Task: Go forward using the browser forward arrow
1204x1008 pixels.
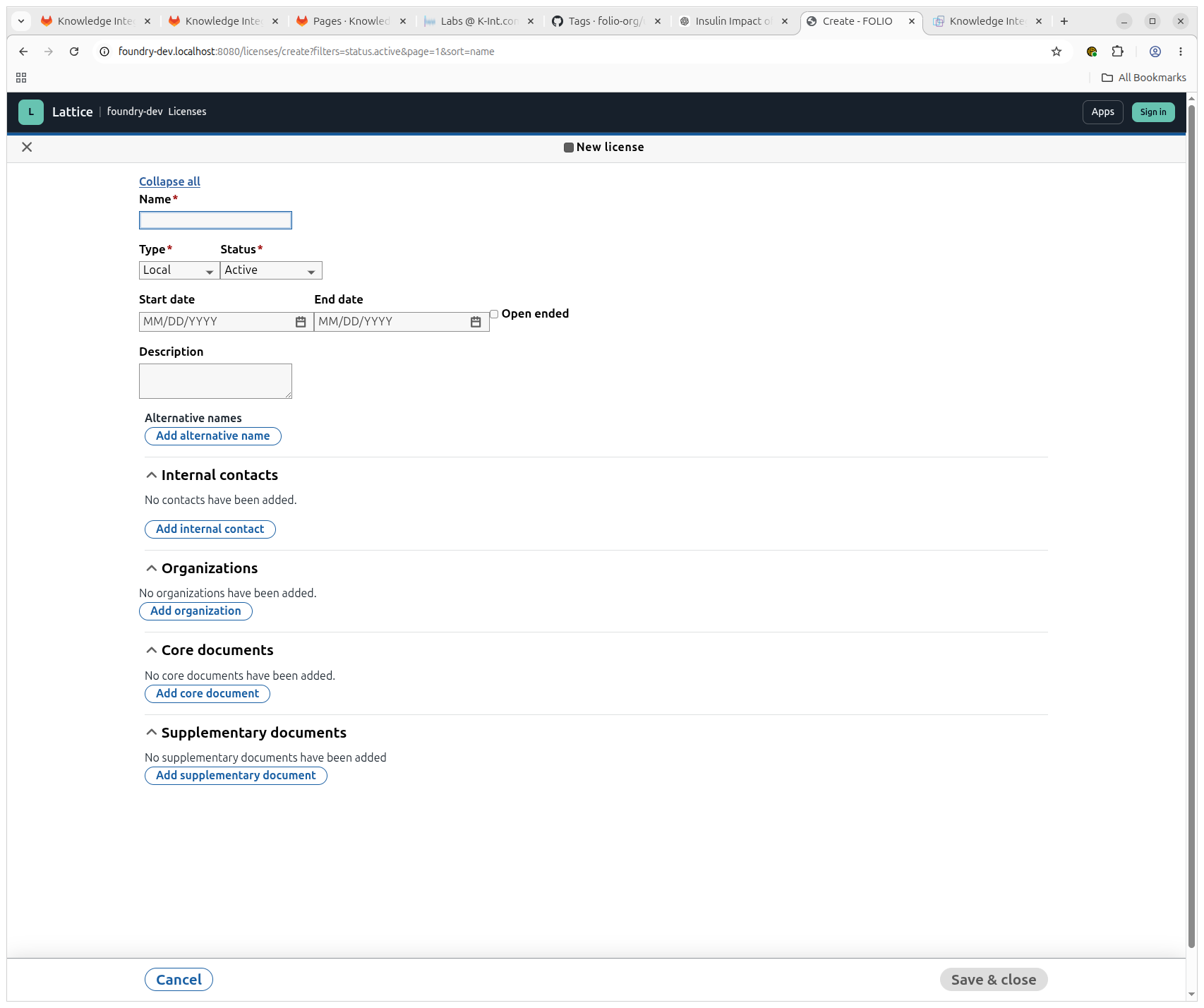Action: point(49,52)
